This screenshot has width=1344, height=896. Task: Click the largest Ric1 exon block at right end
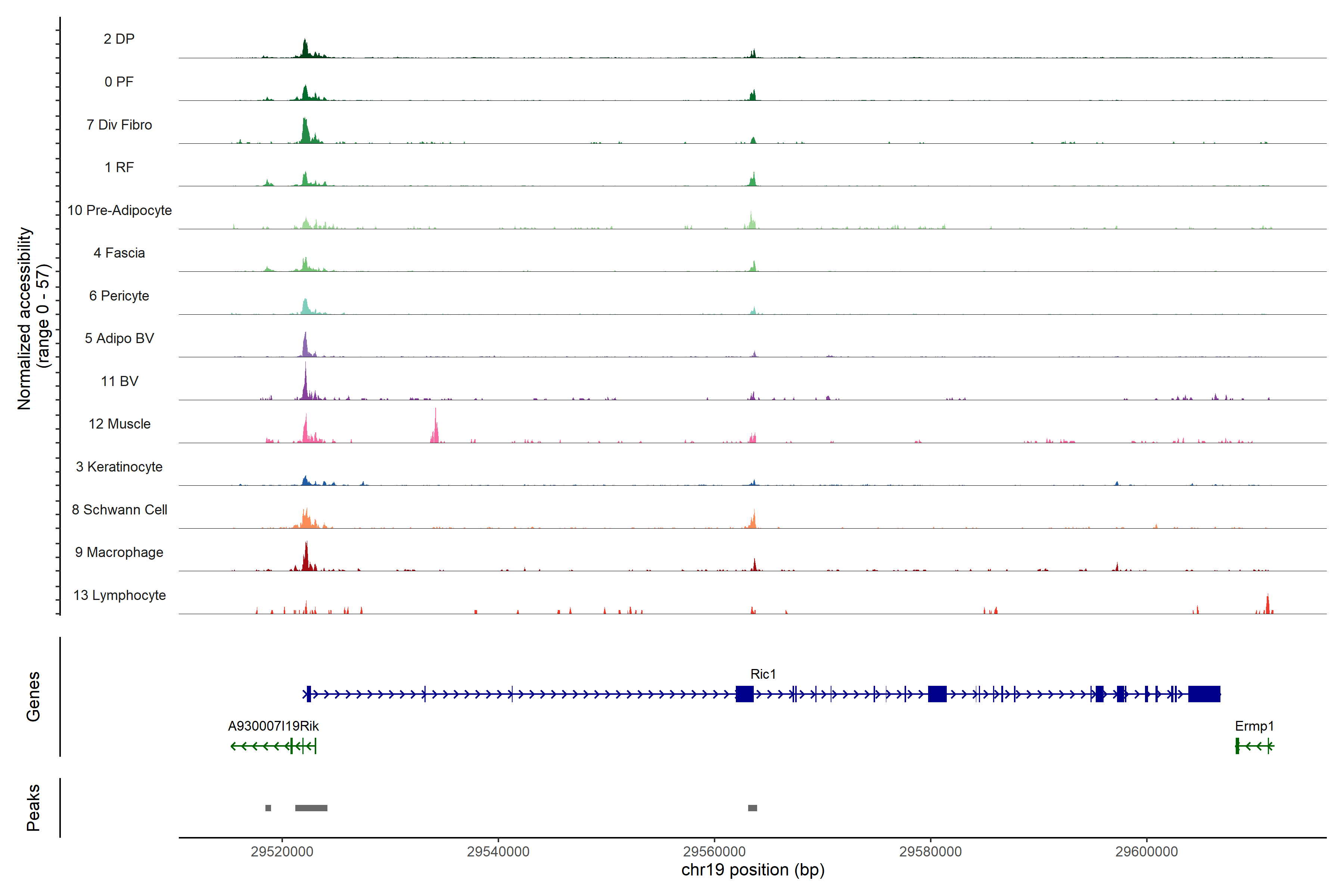coord(1204,694)
